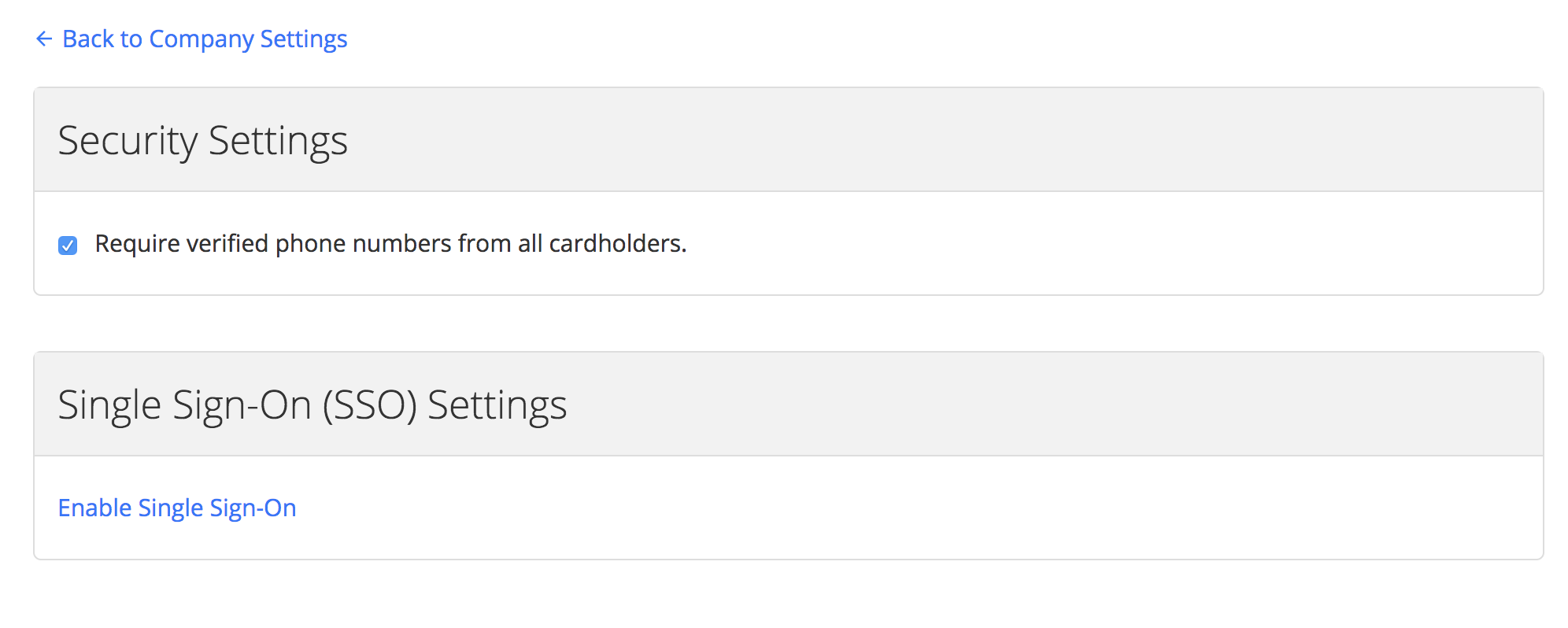This screenshot has width=1568, height=628.
Task: Uncheck the require verified phone numbers checkbox
Action: pyautogui.click(x=68, y=246)
